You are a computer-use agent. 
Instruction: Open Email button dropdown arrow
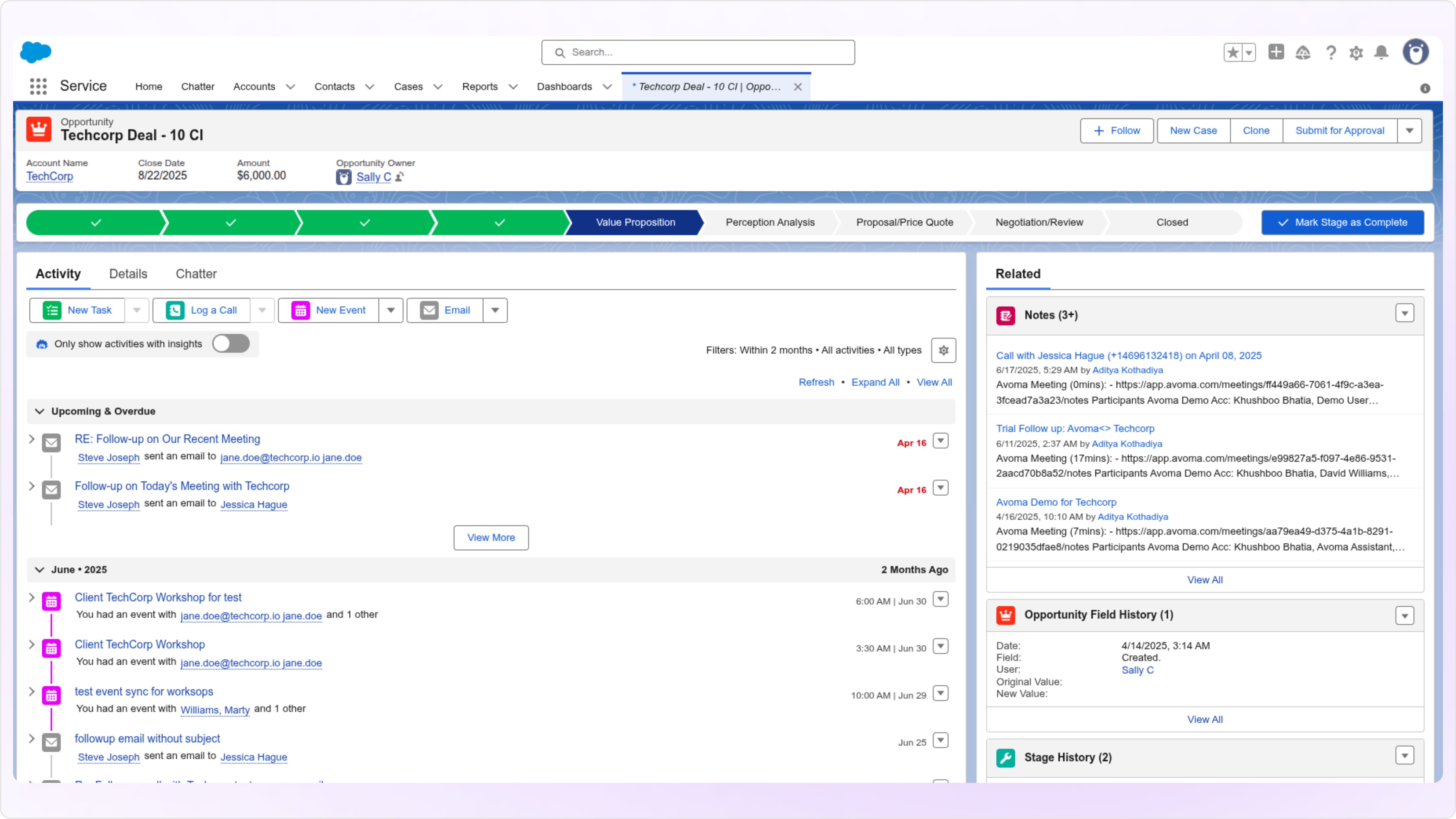tap(495, 310)
